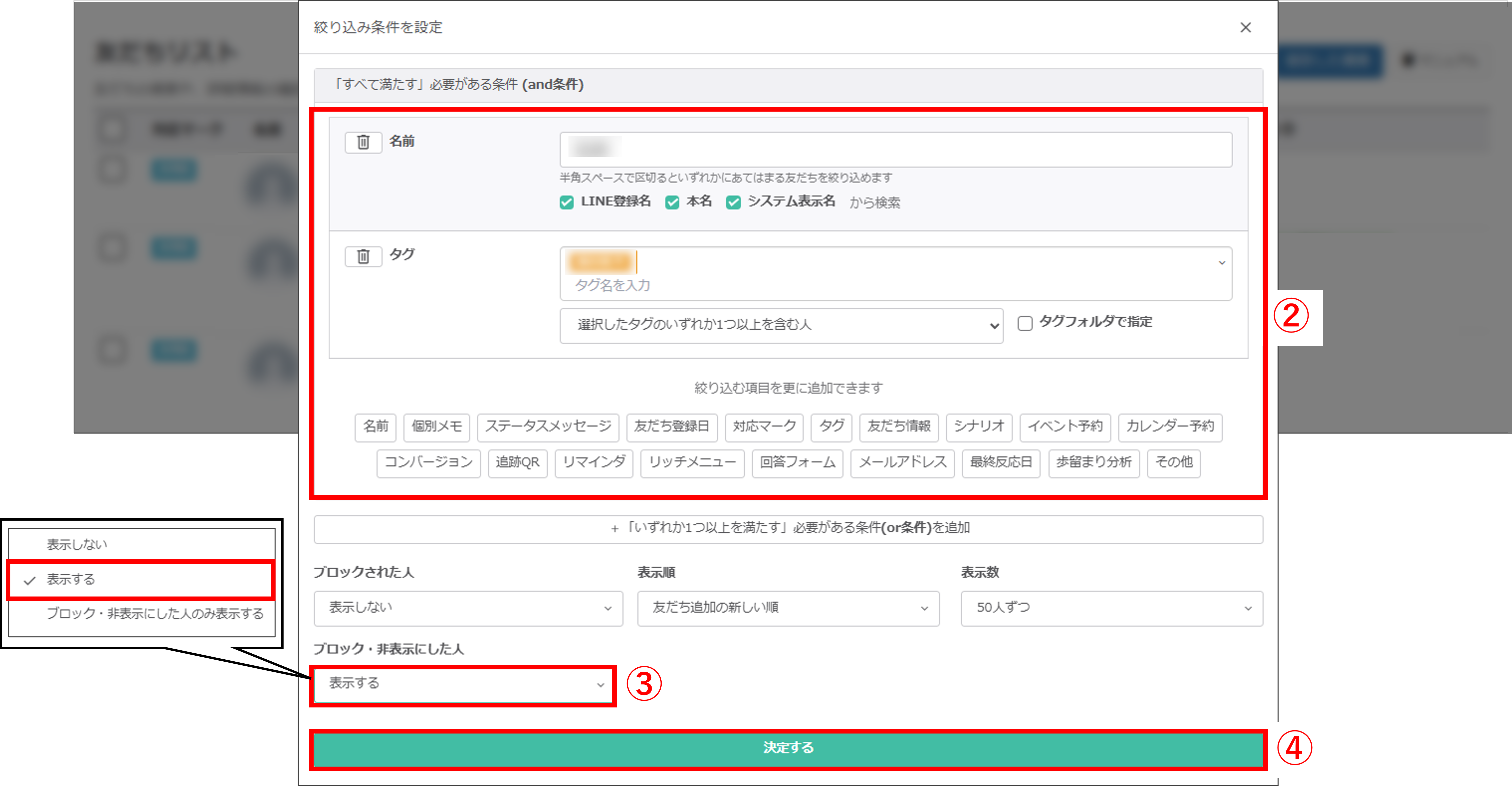The image size is (1512, 794).
Task: Uncheck the 本名 checkbox
Action: (672, 203)
